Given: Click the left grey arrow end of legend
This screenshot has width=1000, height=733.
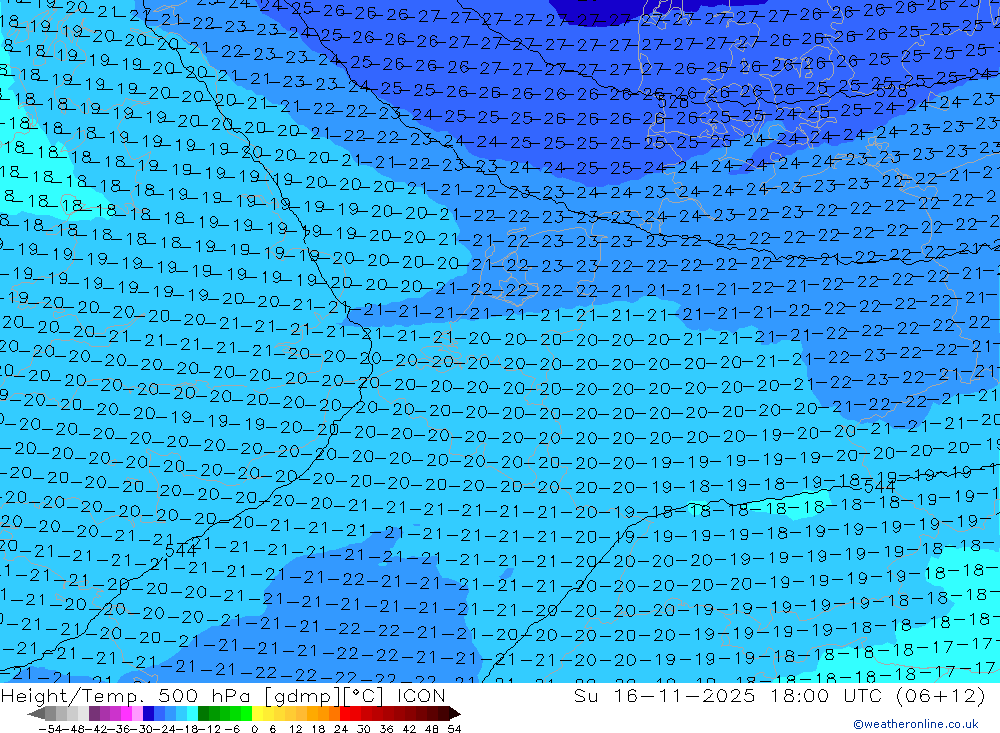Looking at the screenshot, I should (36, 713).
